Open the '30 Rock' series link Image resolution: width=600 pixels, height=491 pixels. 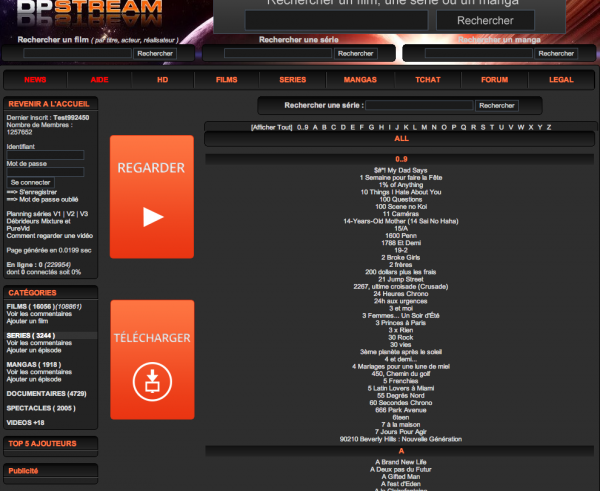coord(401,337)
